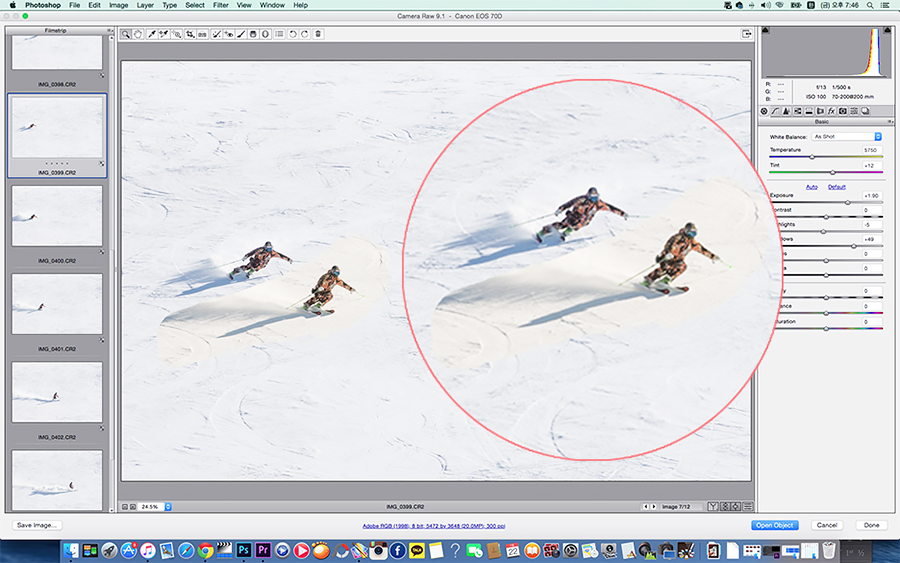The height and width of the screenshot is (563, 900).
Task: Select the Hand tool
Action: (138, 34)
